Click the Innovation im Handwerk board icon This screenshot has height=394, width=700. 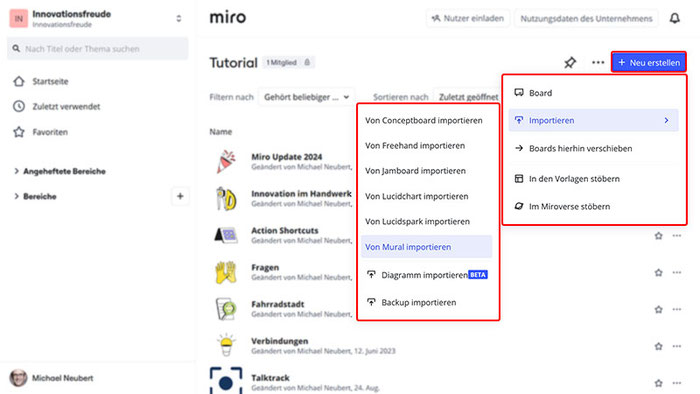(x=226, y=198)
